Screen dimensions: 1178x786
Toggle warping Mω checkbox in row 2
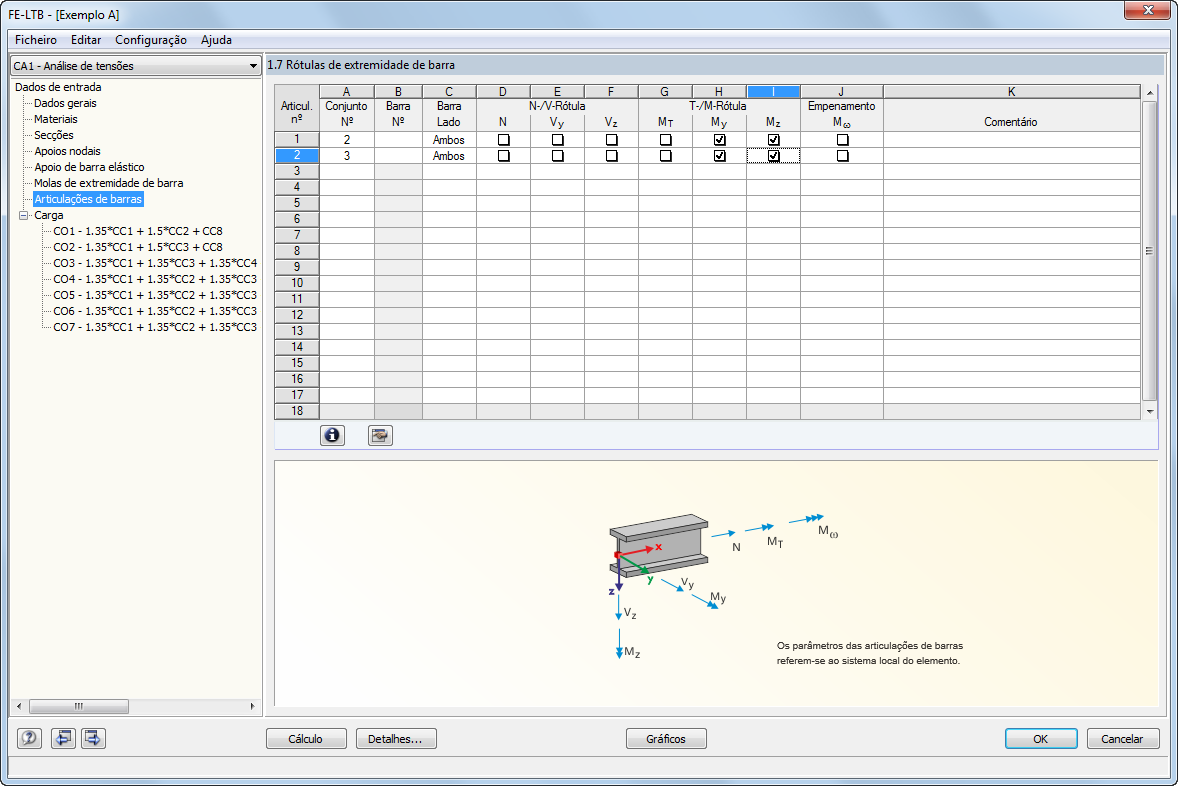[x=842, y=156]
